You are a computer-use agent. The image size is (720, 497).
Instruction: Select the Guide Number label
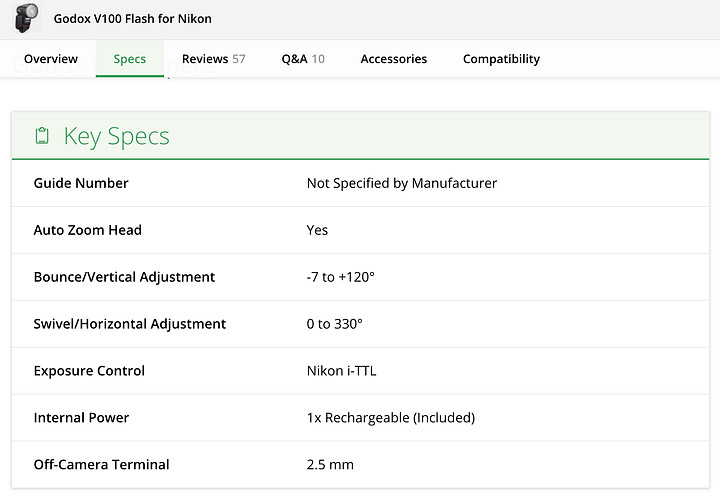81,183
